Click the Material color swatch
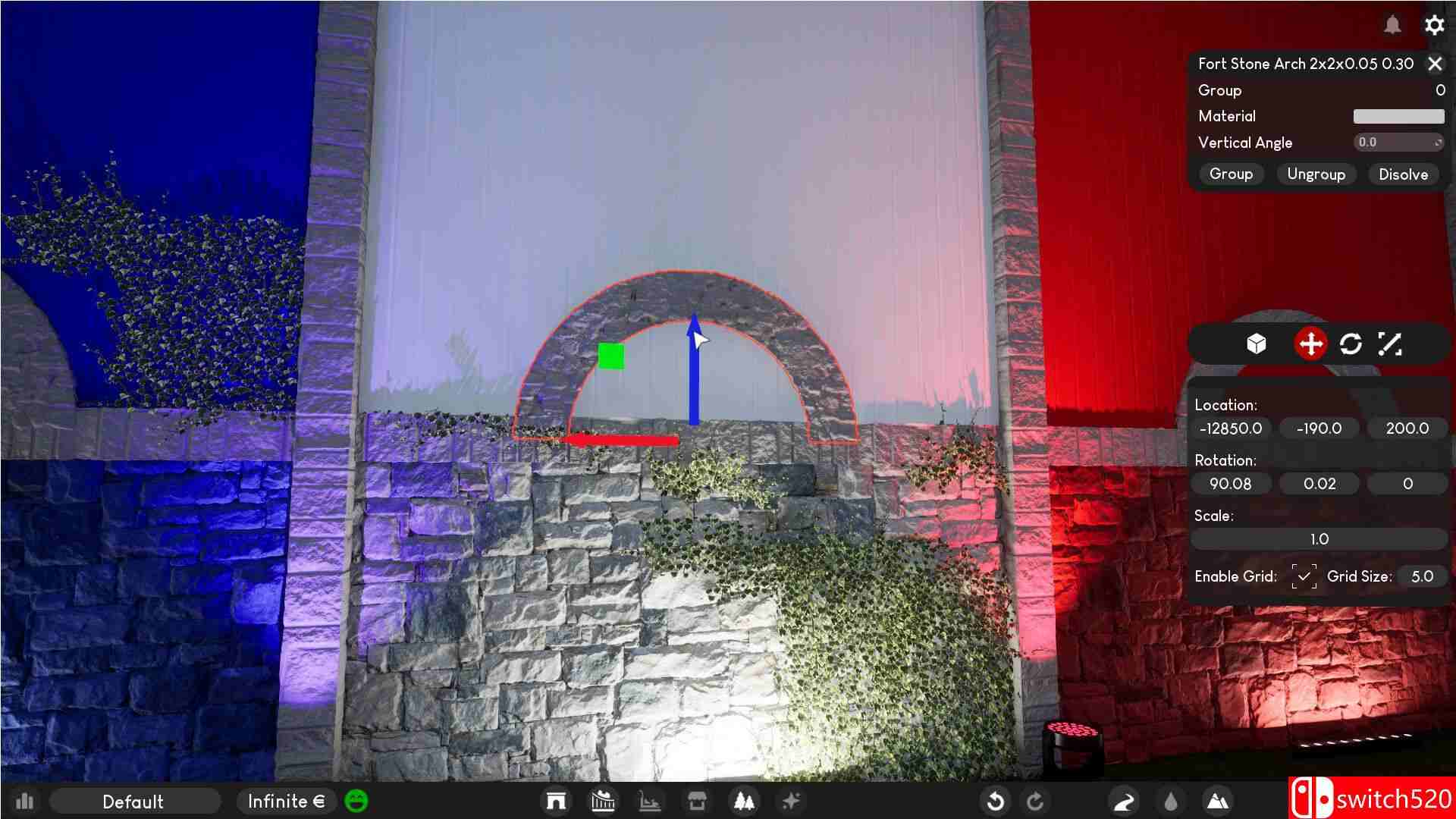The height and width of the screenshot is (819, 1456). (x=1398, y=116)
